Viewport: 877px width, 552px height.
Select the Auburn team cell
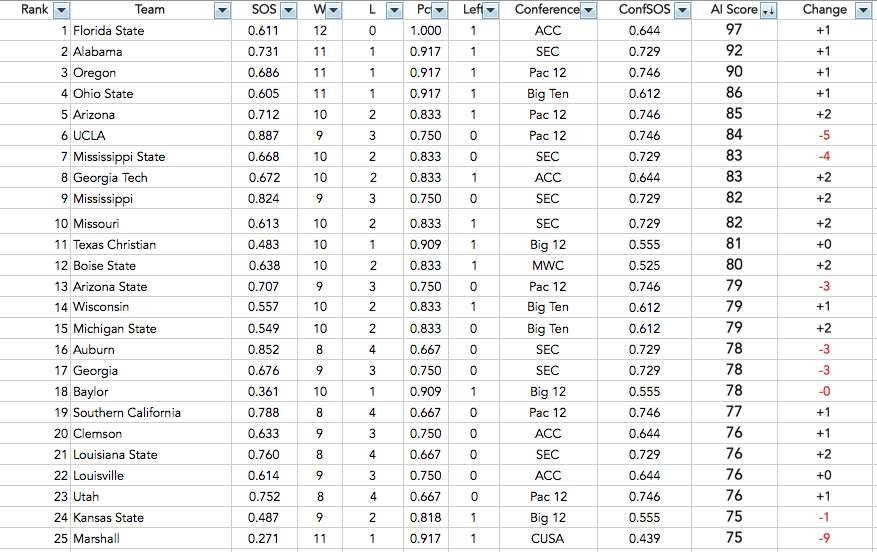coord(151,350)
